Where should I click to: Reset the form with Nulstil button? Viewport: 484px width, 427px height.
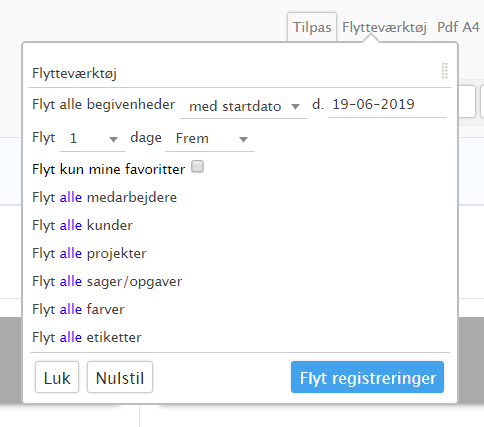pos(120,377)
